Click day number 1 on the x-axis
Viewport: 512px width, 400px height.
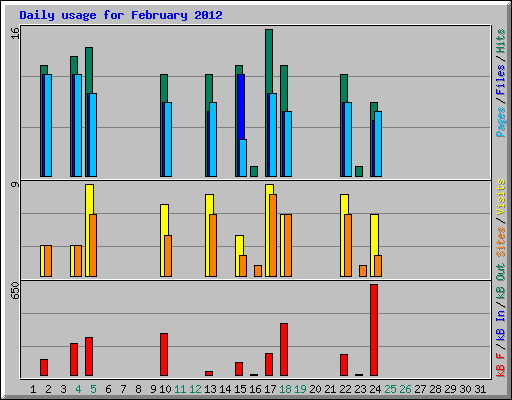33,389
